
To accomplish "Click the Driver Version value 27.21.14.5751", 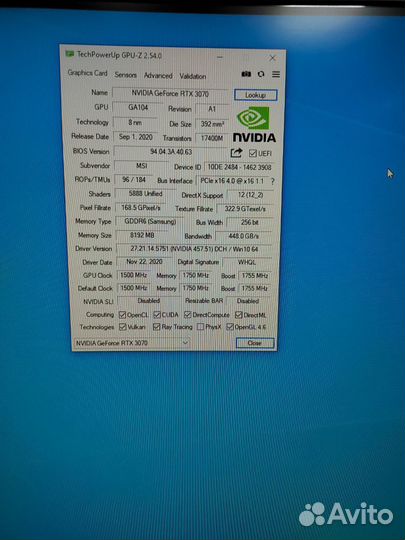I will 194,249.
